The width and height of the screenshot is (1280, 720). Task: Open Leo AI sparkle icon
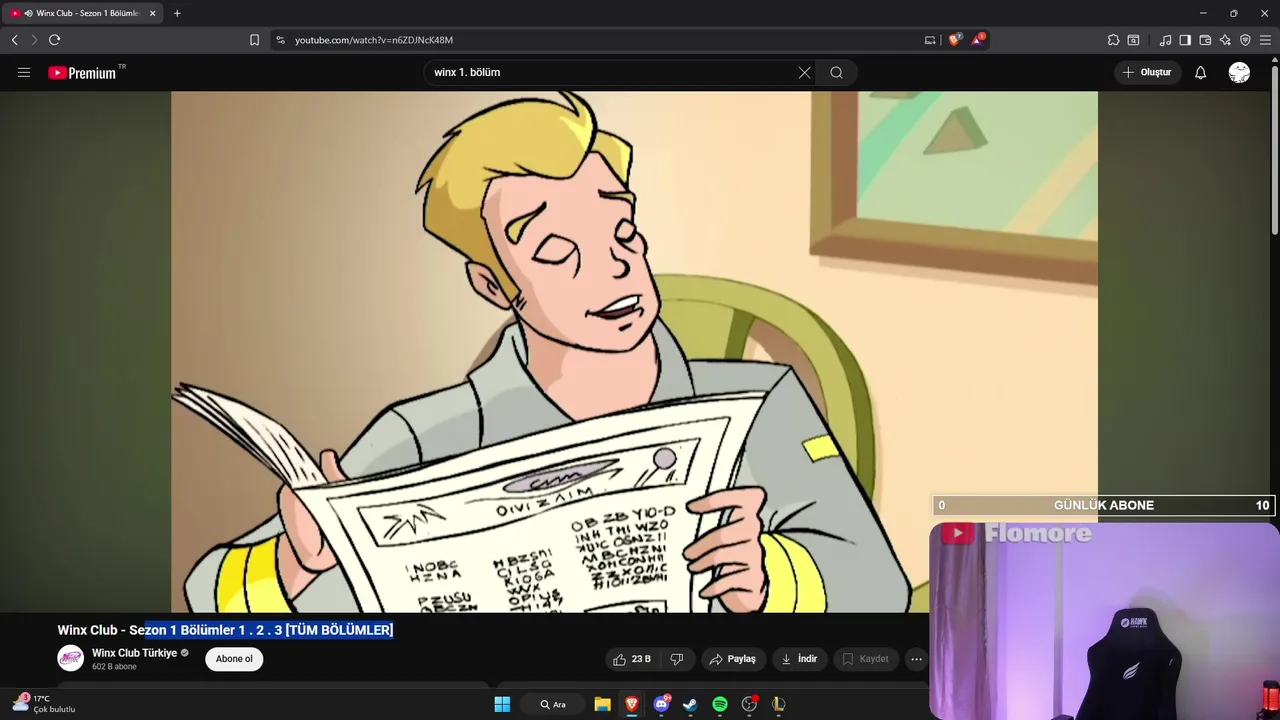[x=1225, y=40]
